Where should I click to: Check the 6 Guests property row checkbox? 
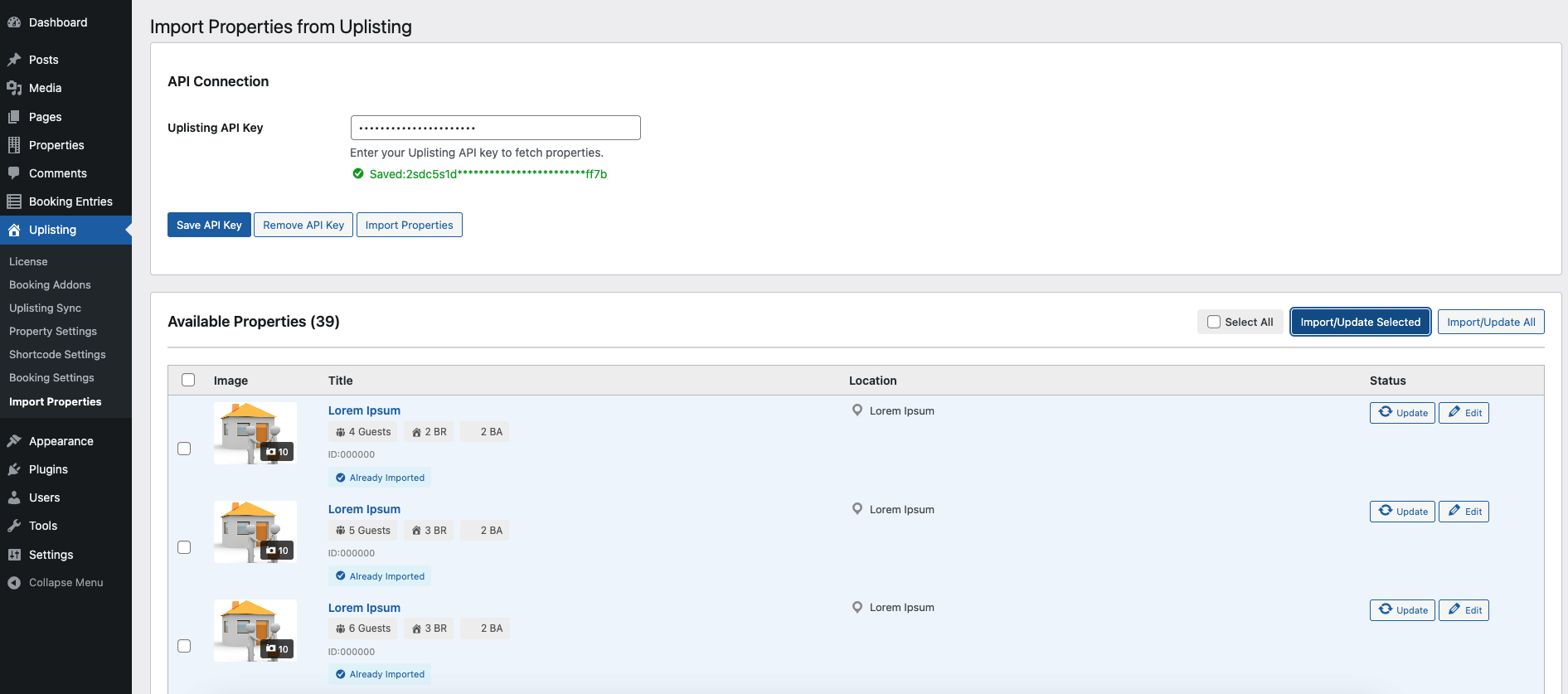[184, 646]
